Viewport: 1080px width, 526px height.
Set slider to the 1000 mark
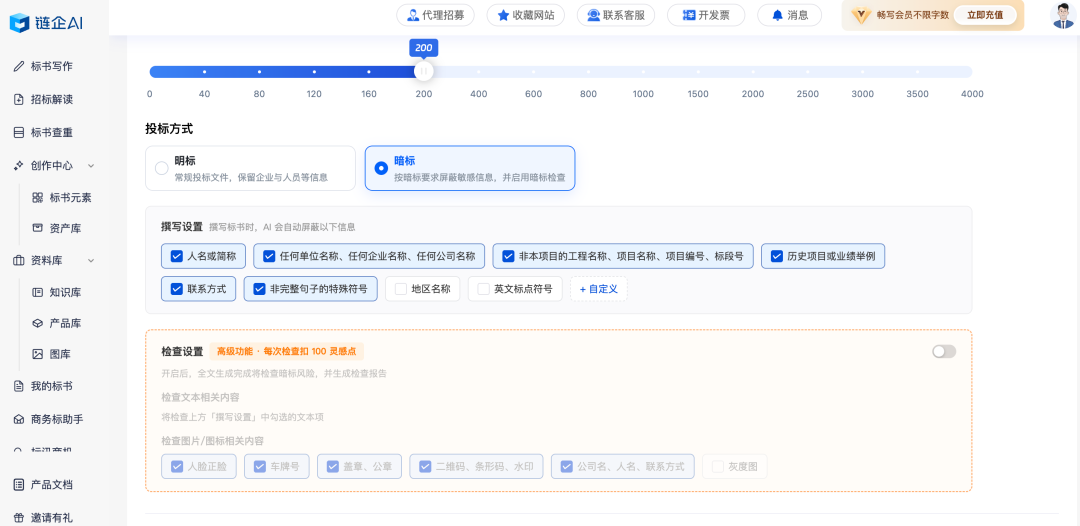point(643,72)
